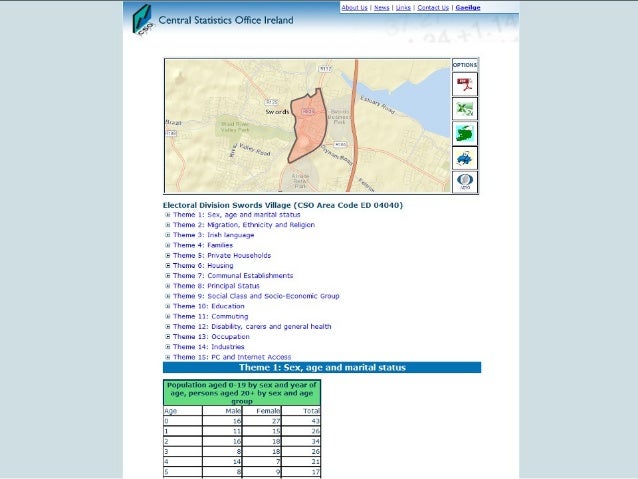Expand Theme 11: Commuting
638x479 pixels.
pyautogui.click(x=168, y=316)
